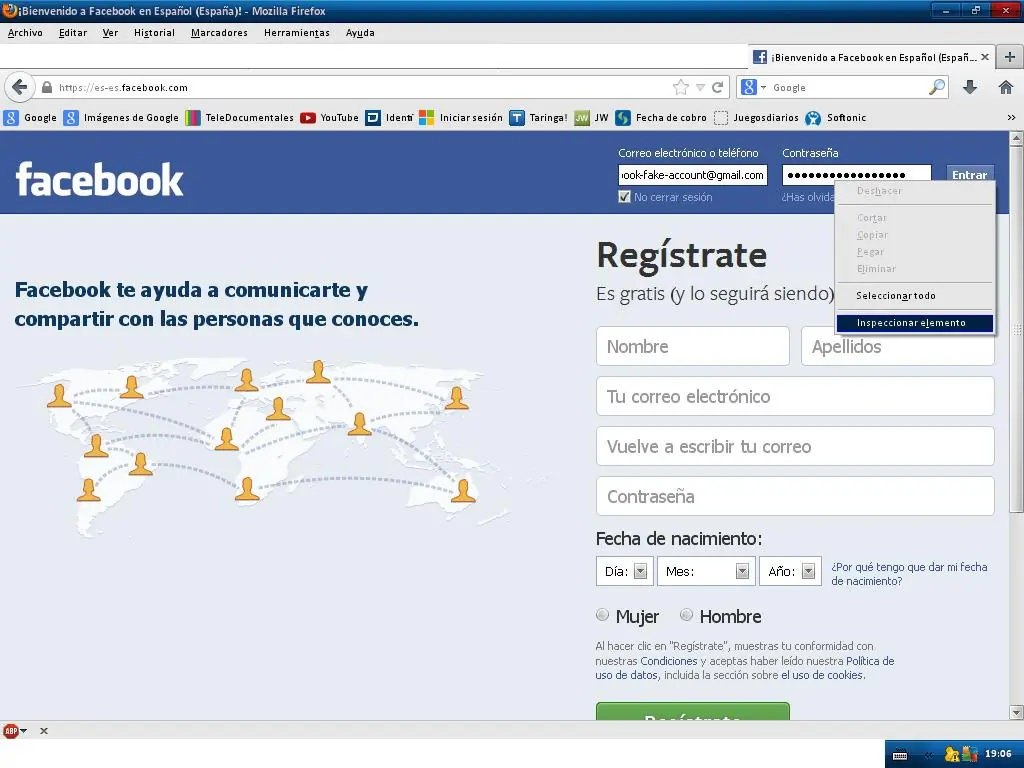The height and width of the screenshot is (768, 1024).
Task: Open the Juegosdiarios bookmark
Action: pos(756,118)
